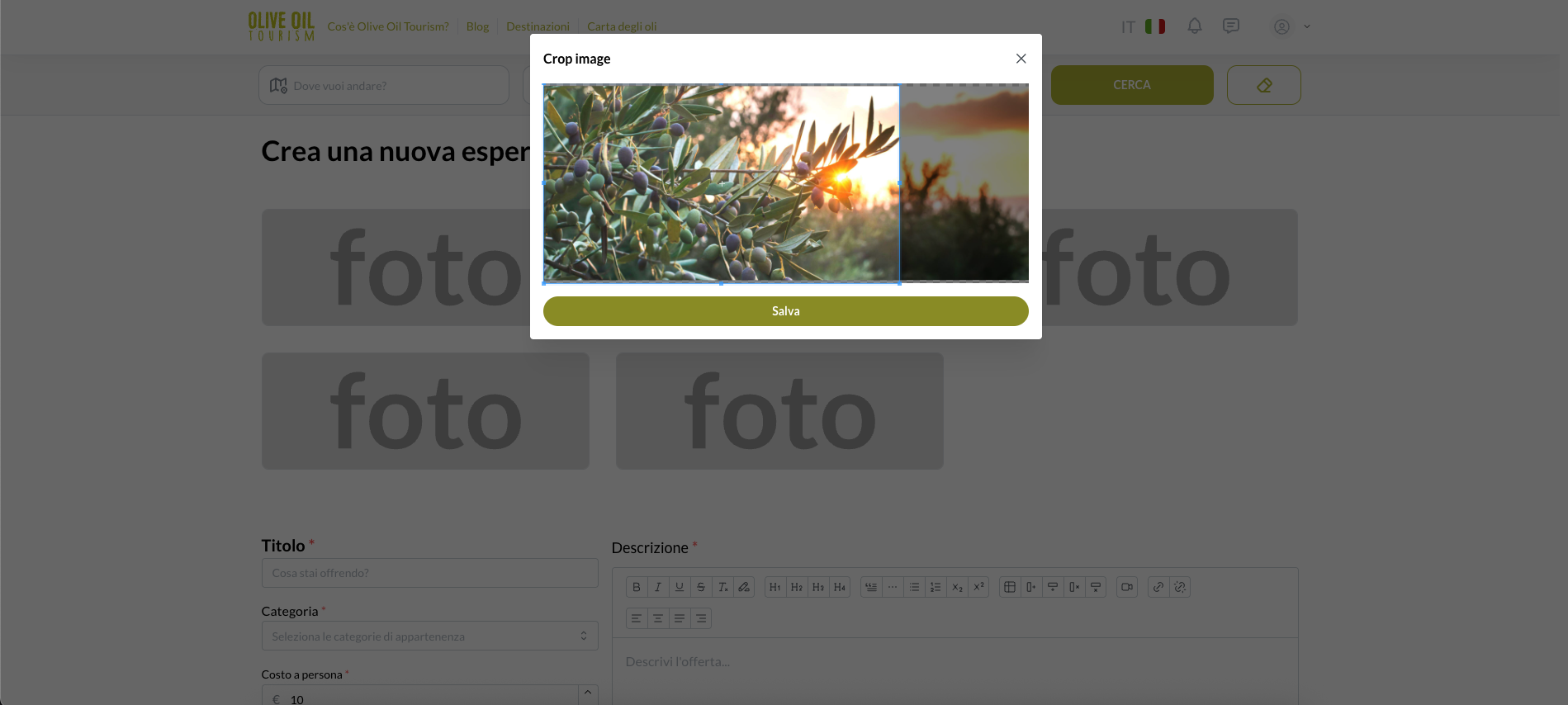This screenshot has width=1568, height=705.
Task: Click the notifications bell icon
Action: 1194,26
